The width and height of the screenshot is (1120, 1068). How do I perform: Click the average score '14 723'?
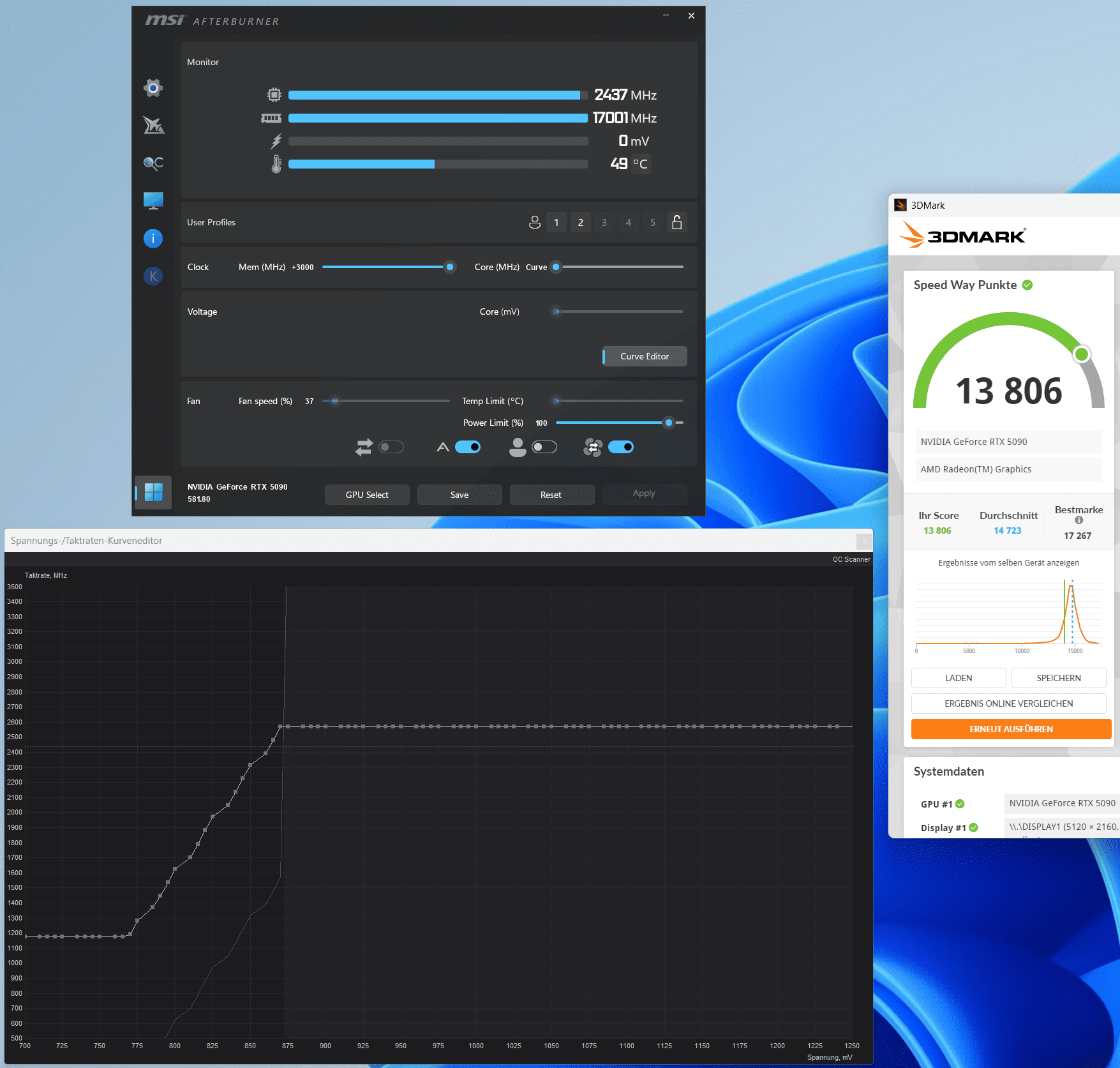point(1008,530)
